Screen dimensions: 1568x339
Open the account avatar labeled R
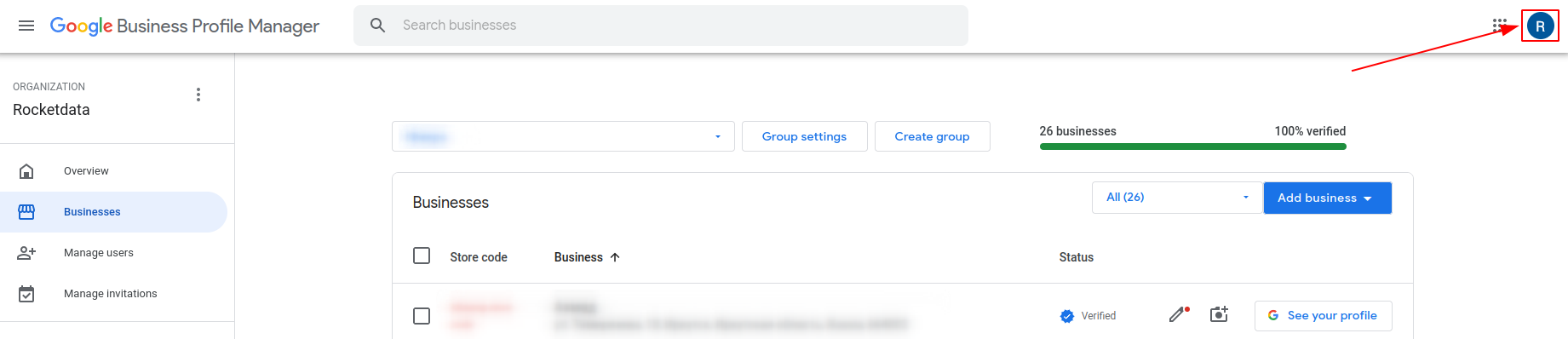point(1540,26)
